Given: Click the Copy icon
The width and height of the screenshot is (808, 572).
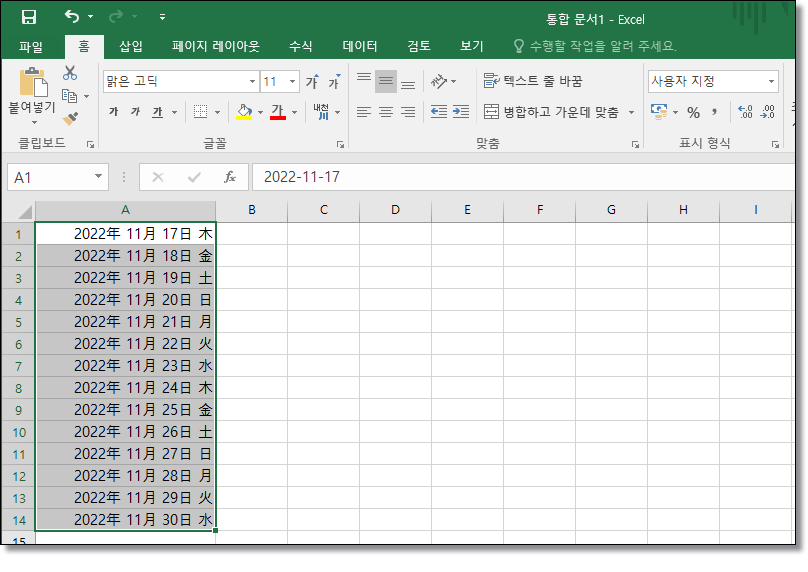Looking at the screenshot, I should [x=69, y=96].
